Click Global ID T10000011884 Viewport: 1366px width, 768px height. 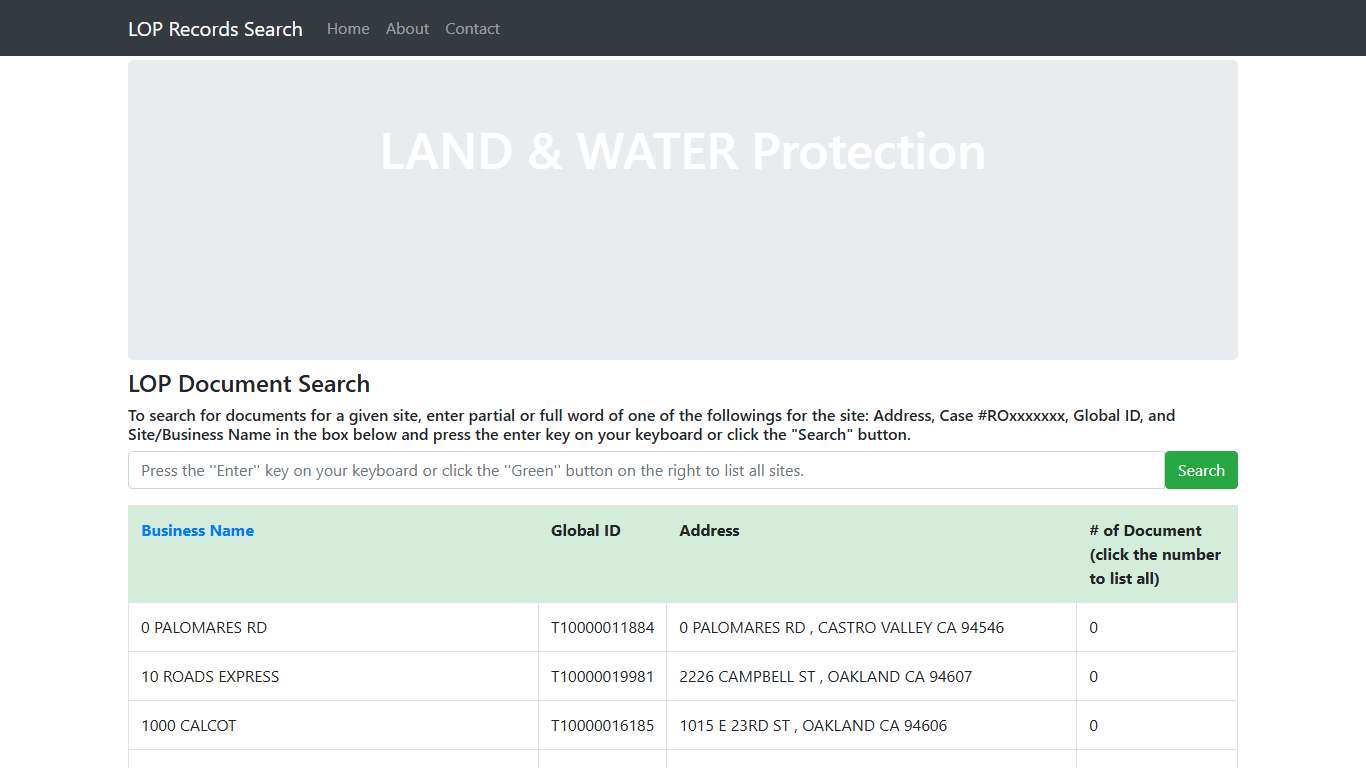coord(602,628)
